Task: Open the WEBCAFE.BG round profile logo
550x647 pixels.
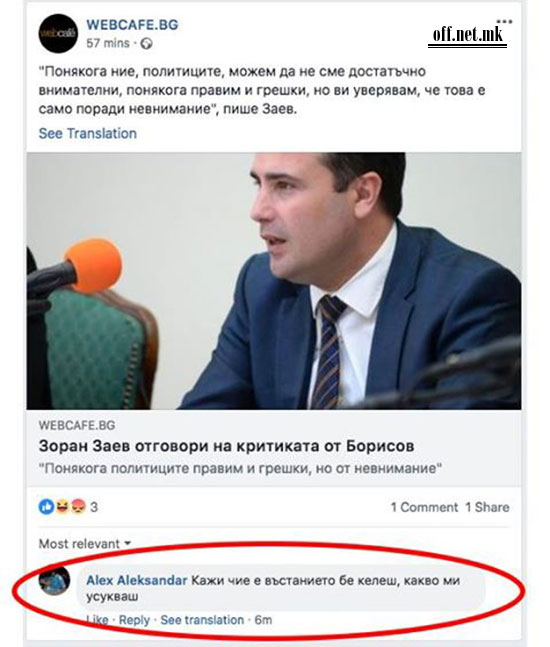Action: (58, 33)
